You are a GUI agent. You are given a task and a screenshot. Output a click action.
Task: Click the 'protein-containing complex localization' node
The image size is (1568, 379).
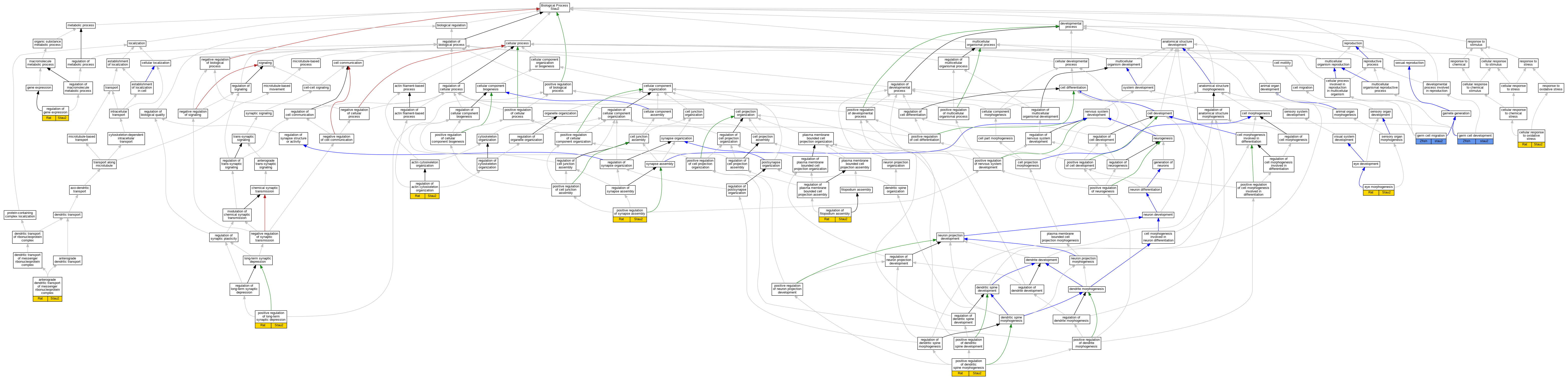(20, 215)
